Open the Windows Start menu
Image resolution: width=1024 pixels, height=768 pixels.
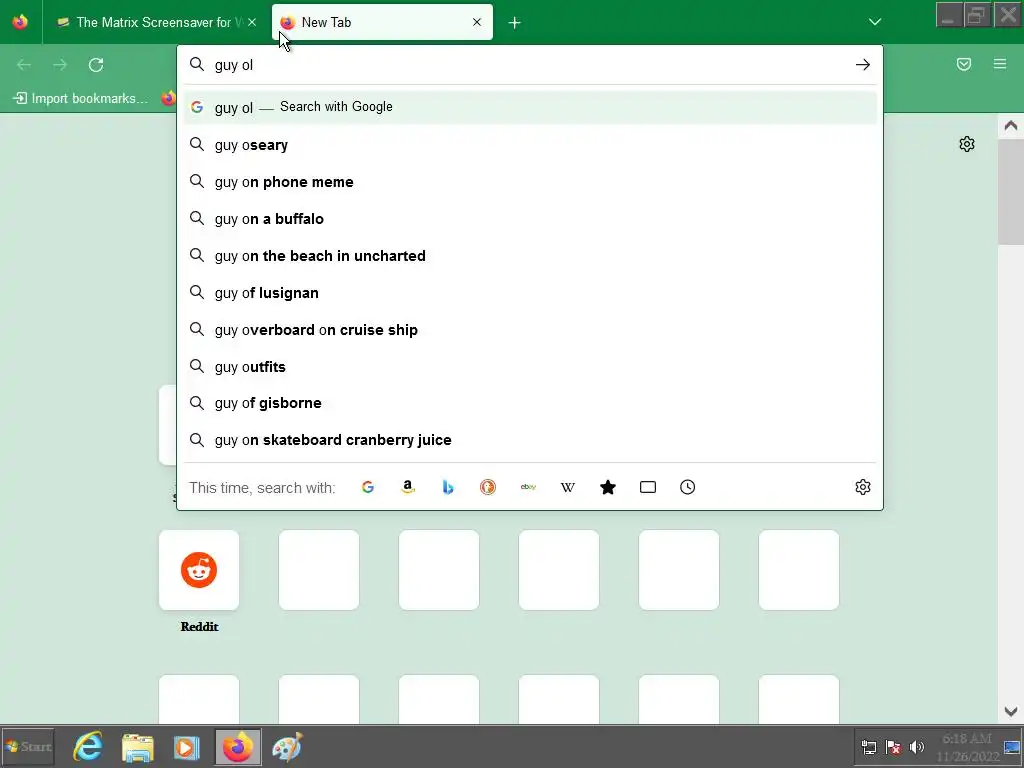[x=28, y=746]
